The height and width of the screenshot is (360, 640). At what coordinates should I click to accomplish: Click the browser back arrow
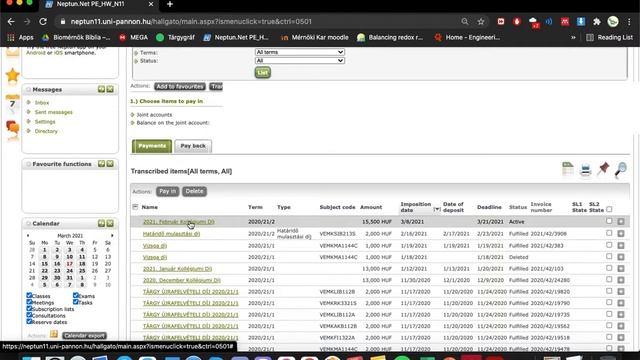coord(11,22)
